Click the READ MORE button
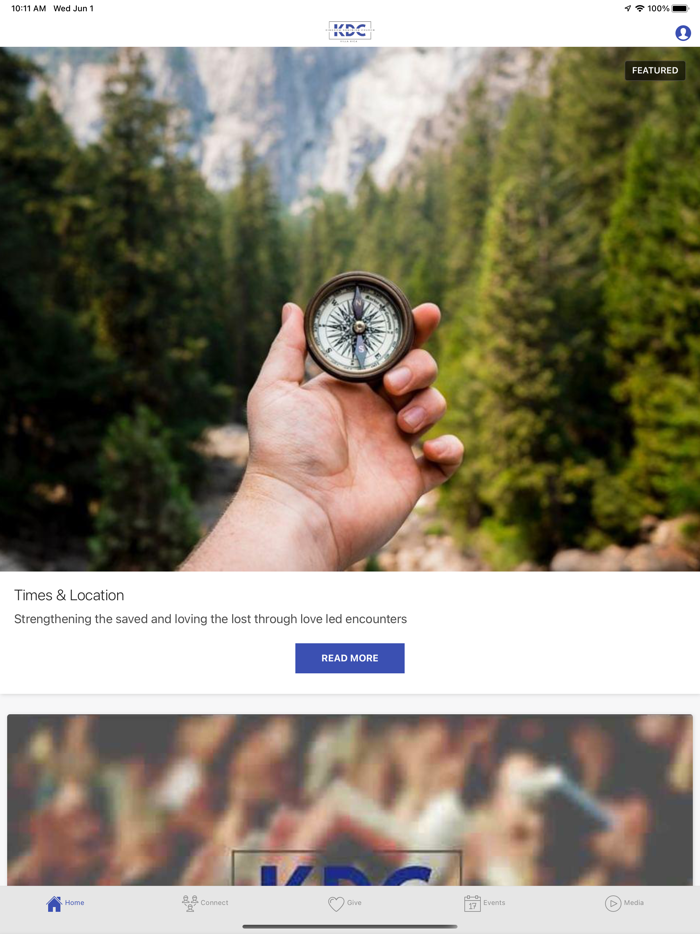The image size is (700, 934). click(x=350, y=658)
